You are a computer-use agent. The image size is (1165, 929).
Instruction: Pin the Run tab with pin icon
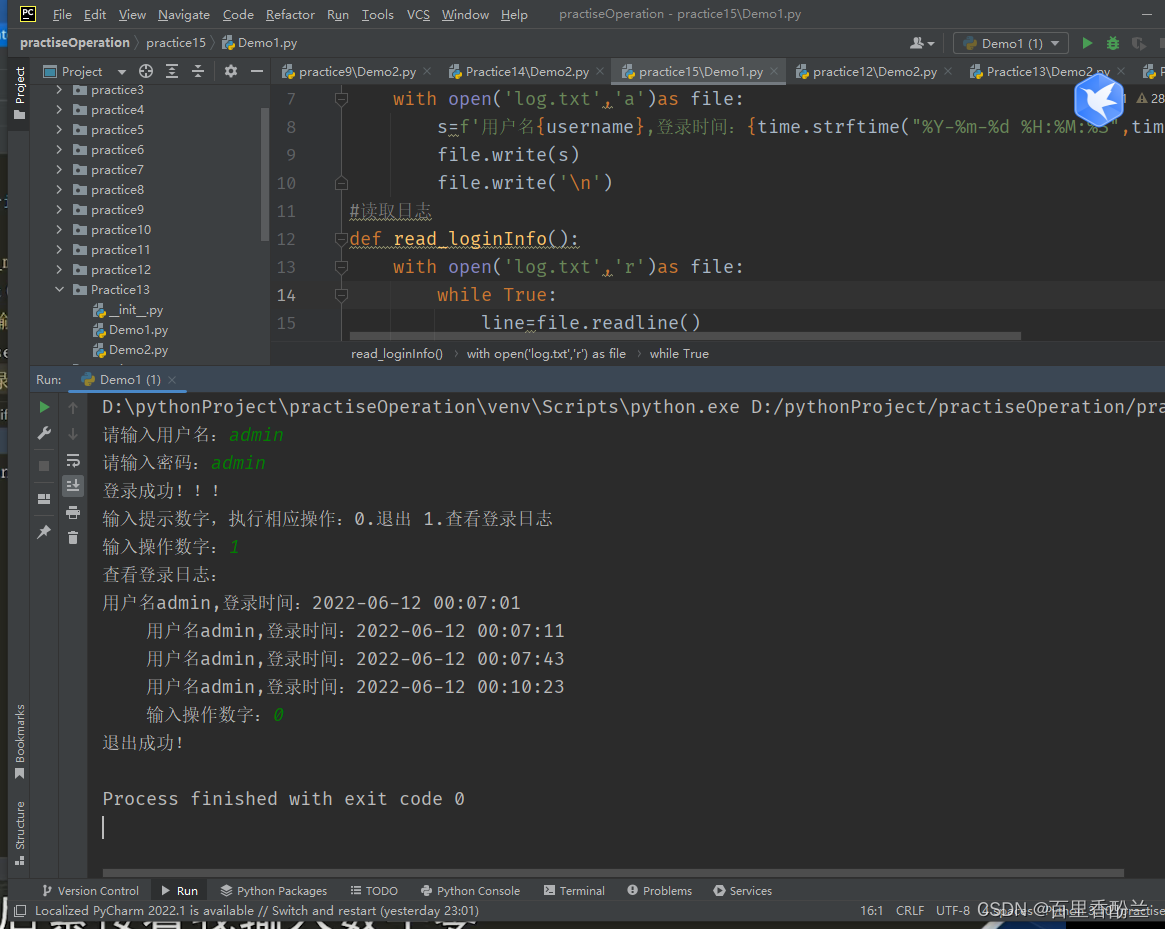point(44,531)
